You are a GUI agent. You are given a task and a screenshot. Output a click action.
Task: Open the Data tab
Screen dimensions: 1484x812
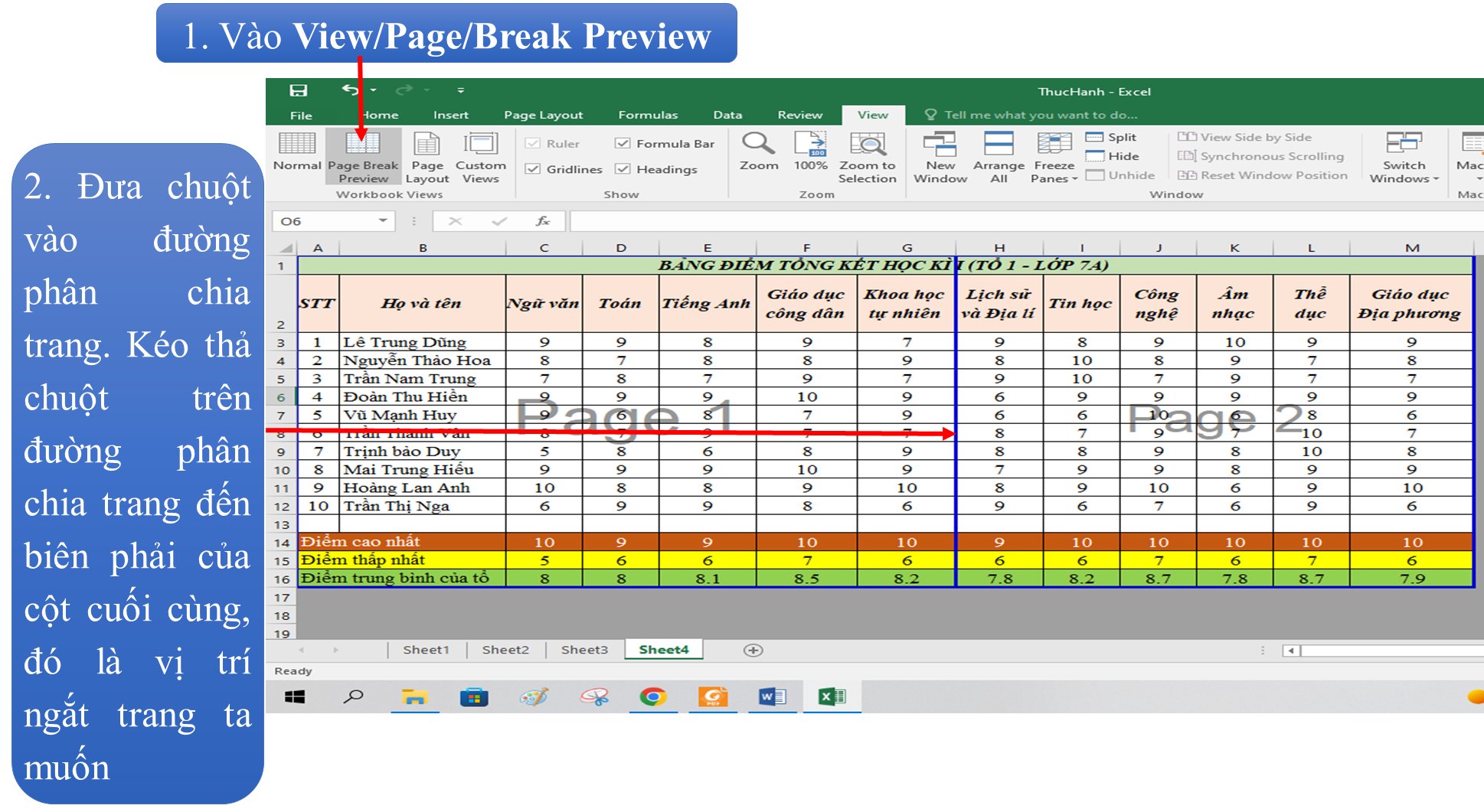(727, 116)
